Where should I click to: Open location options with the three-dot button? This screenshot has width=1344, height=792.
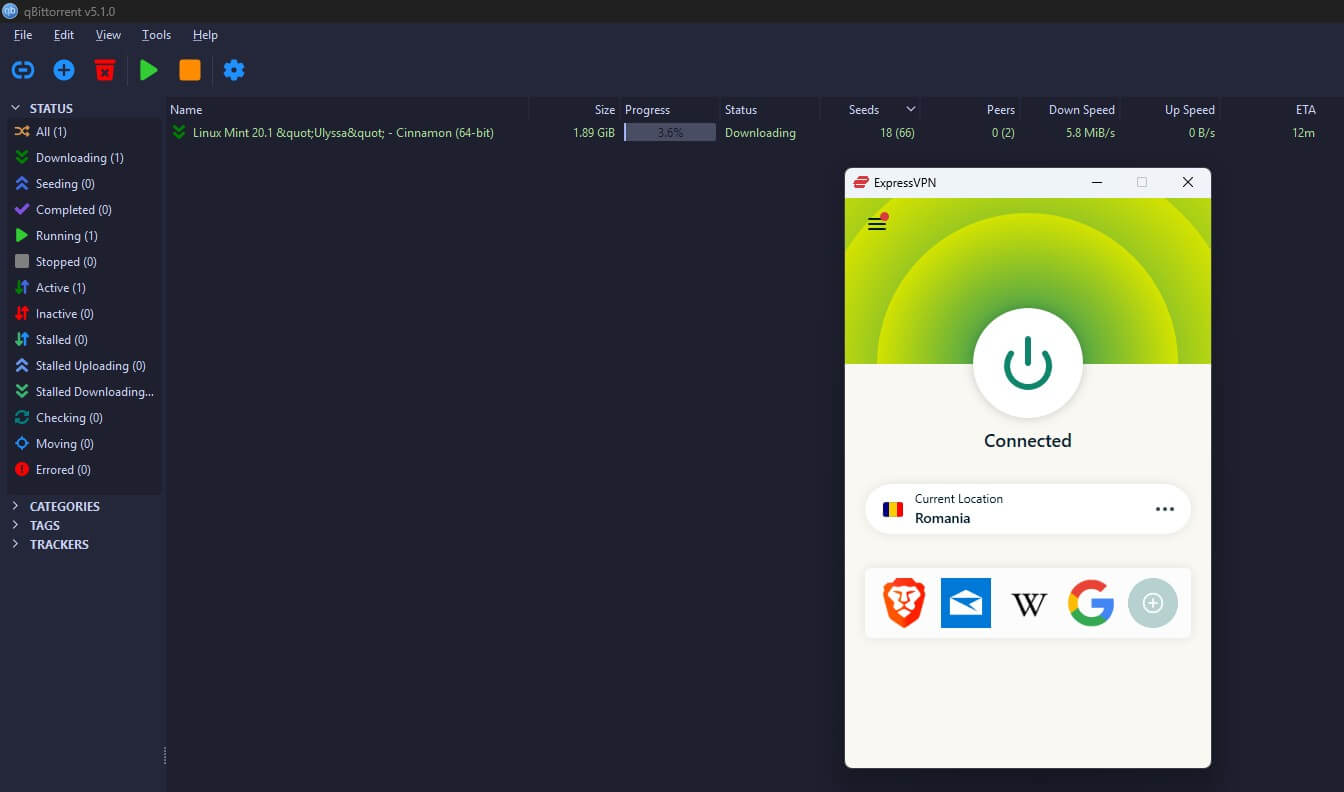point(1165,509)
